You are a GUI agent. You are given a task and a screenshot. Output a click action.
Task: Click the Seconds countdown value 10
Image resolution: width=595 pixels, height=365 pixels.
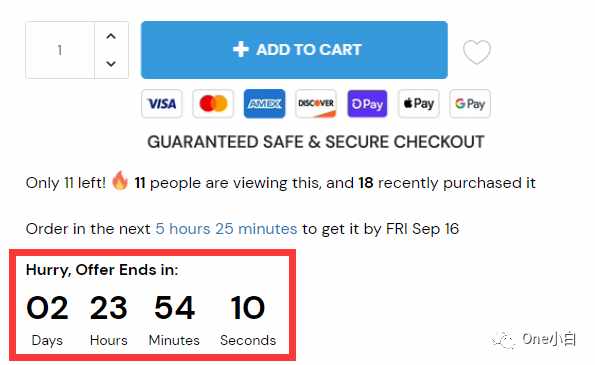(x=248, y=308)
